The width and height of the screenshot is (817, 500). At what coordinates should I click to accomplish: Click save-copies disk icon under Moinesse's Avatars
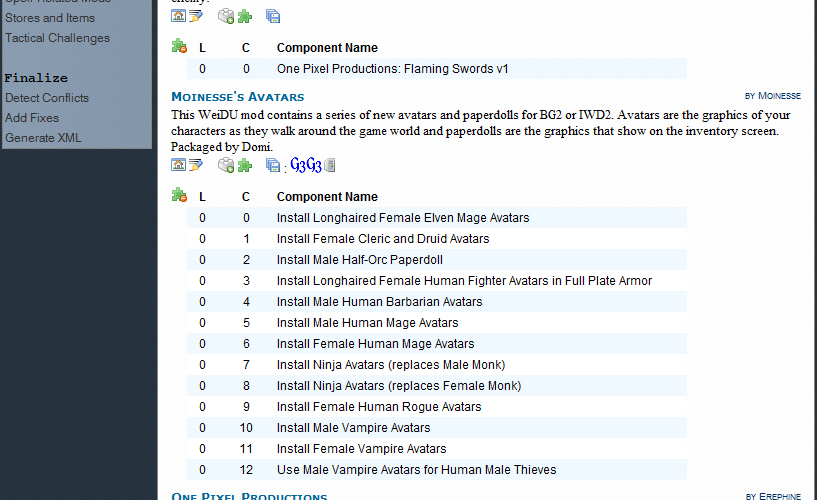(273, 165)
